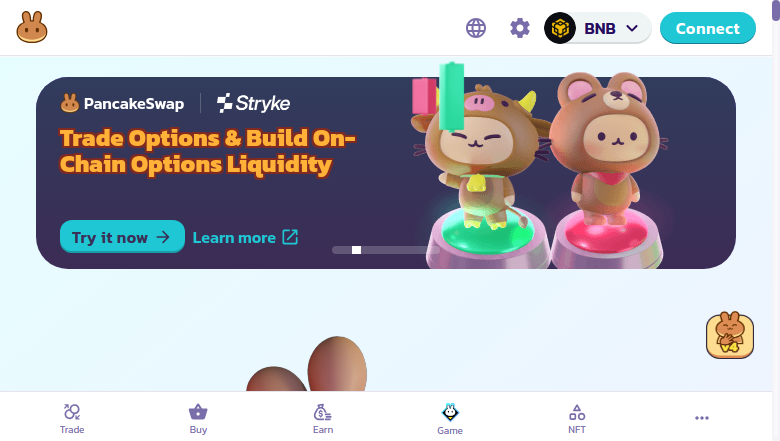Viewport: 780px width, 441px height.
Task: Expand the BNB network dropdown chevron
Action: point(632,28)
